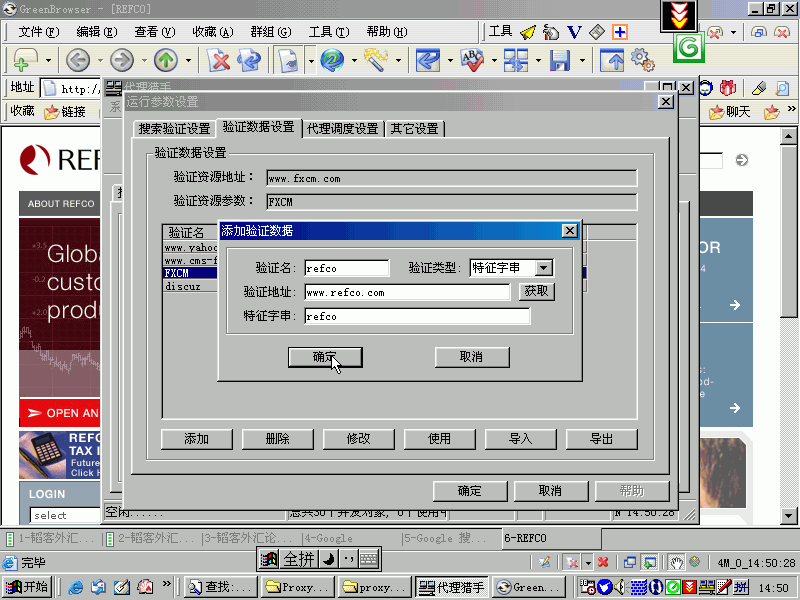This screenshot has width=800, height=600.
Task: Click the gears settings toolbar icon
Action: pos(642,60)
